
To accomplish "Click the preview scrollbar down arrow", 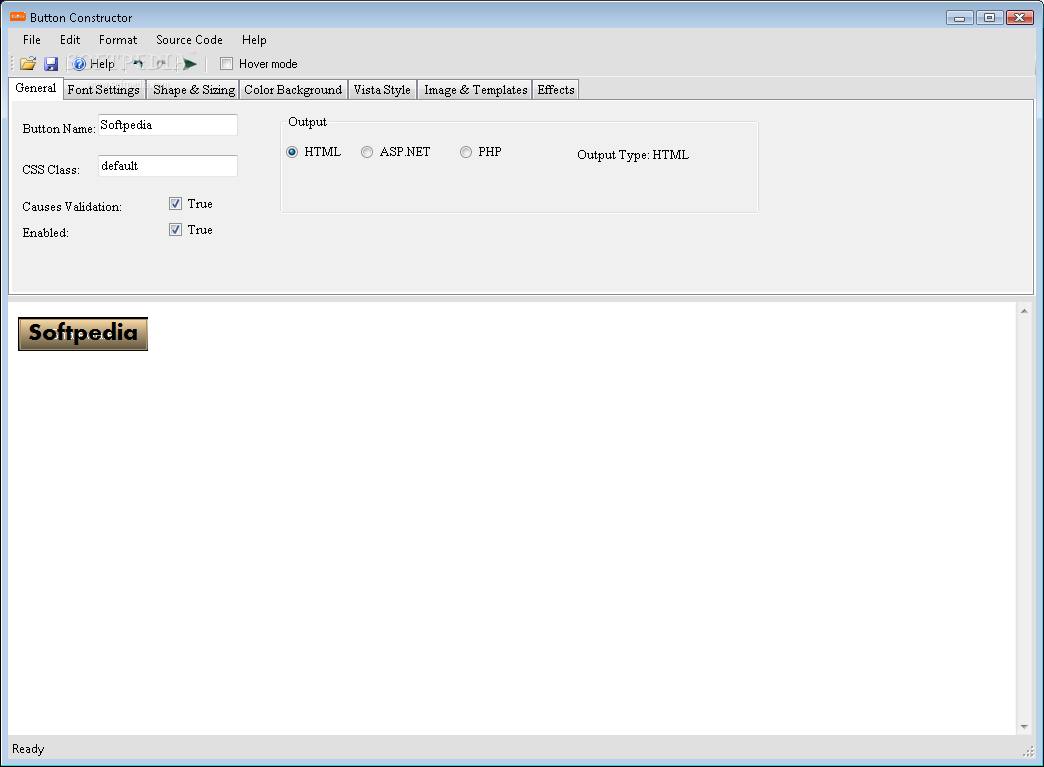I will coord(1024,726).
